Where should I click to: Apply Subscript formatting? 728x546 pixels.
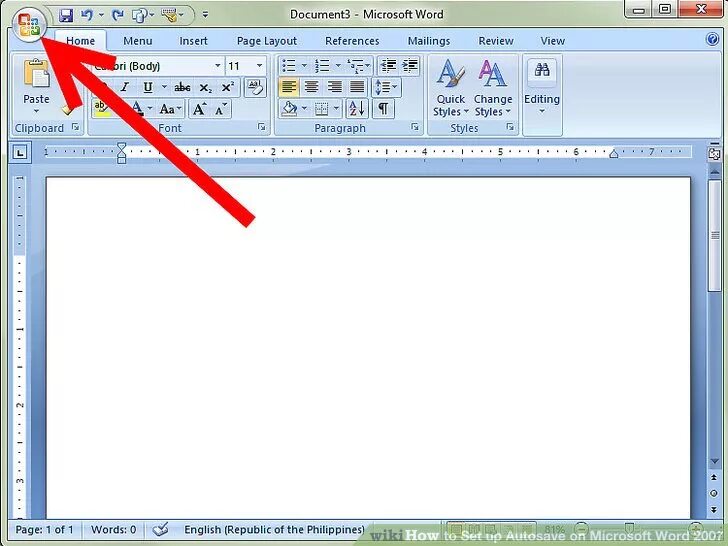(206, 87)
